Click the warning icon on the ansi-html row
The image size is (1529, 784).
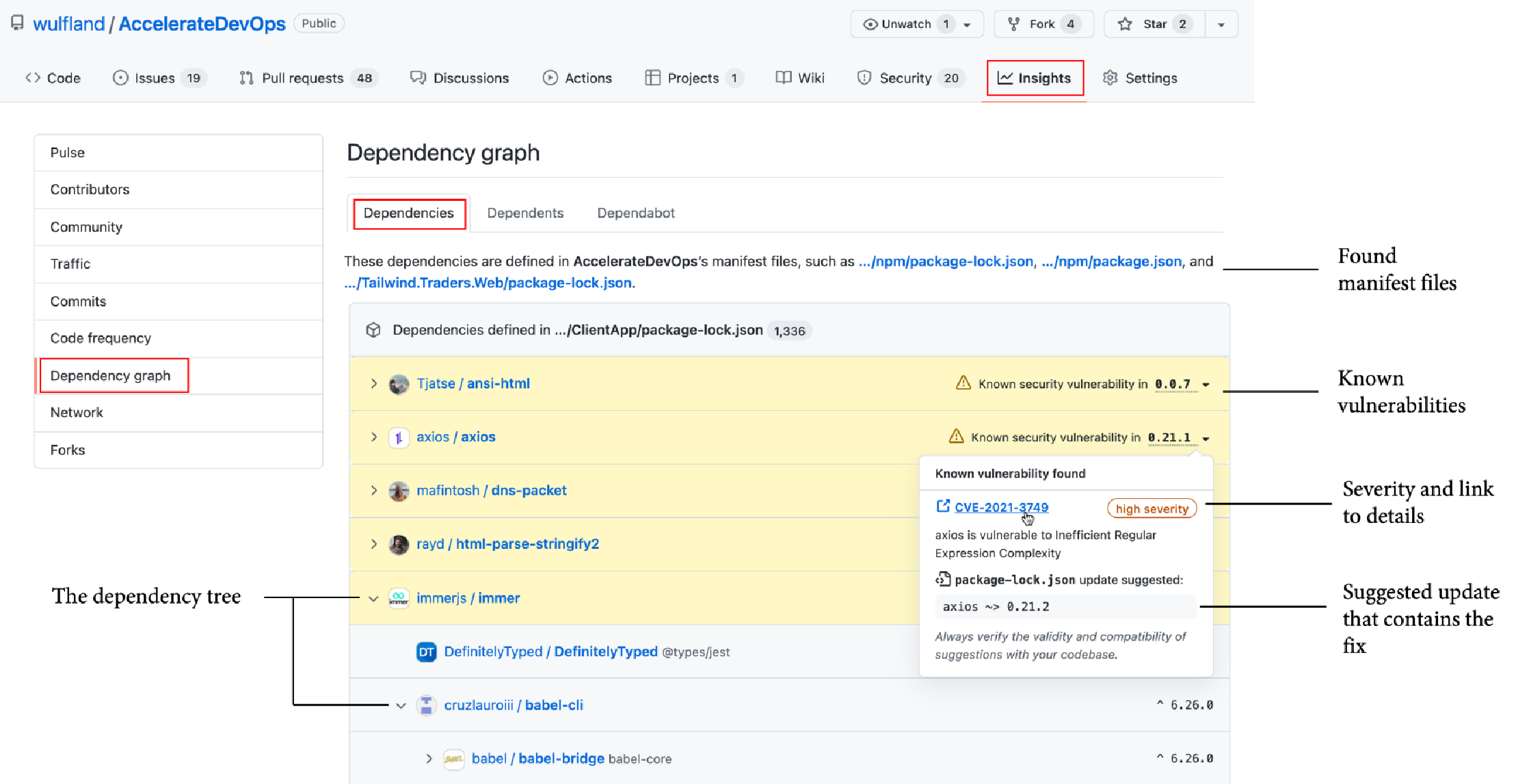click(x=963, y=383)
